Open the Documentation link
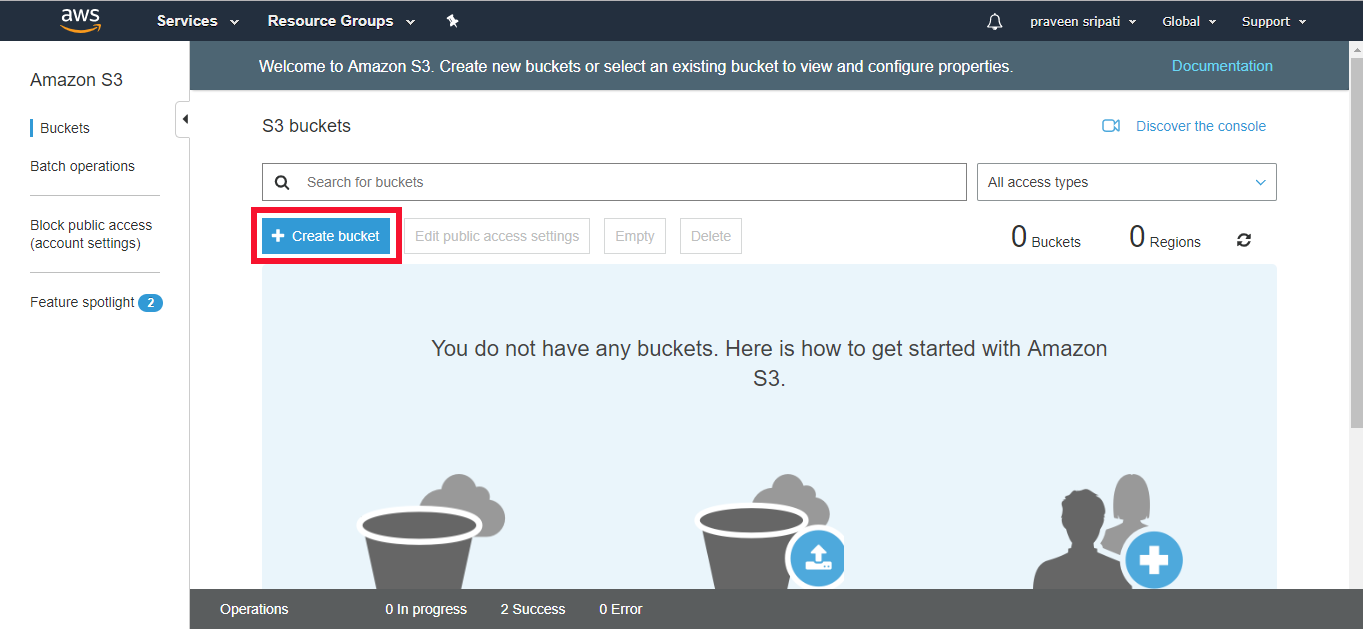 pos(1222,66)
